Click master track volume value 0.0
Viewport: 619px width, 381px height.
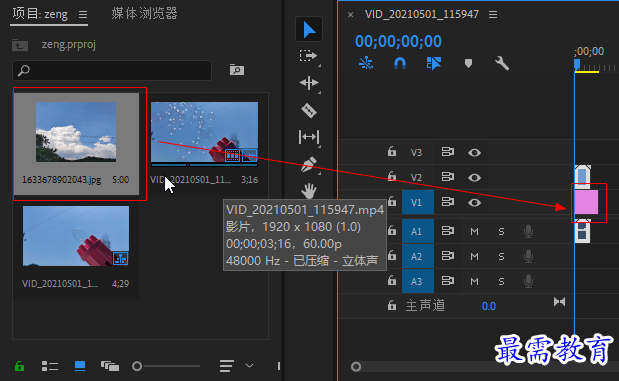point(489,306)
